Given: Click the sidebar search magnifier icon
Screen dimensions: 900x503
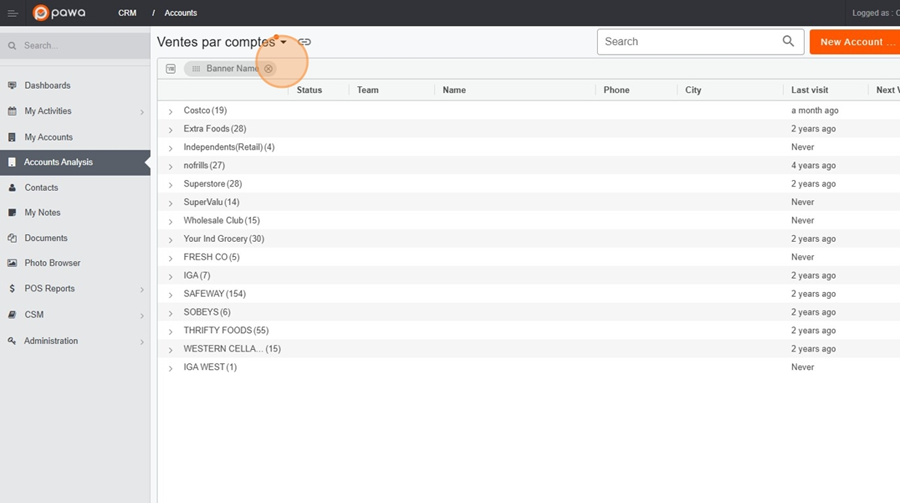Looking at the screenshot, I should pos(12,45).
